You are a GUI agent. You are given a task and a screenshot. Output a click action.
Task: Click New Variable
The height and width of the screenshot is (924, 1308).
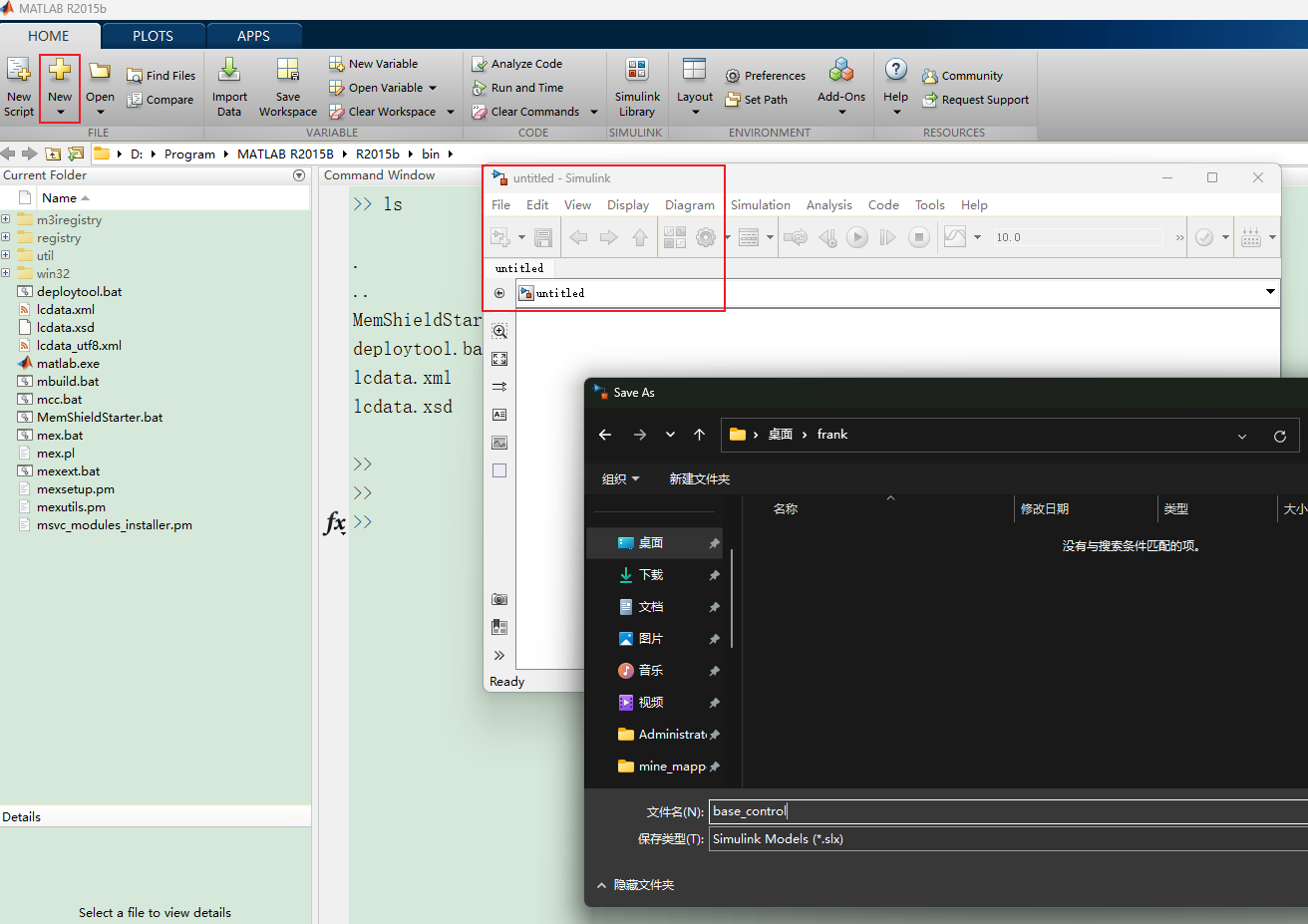(x=374, y=64)
